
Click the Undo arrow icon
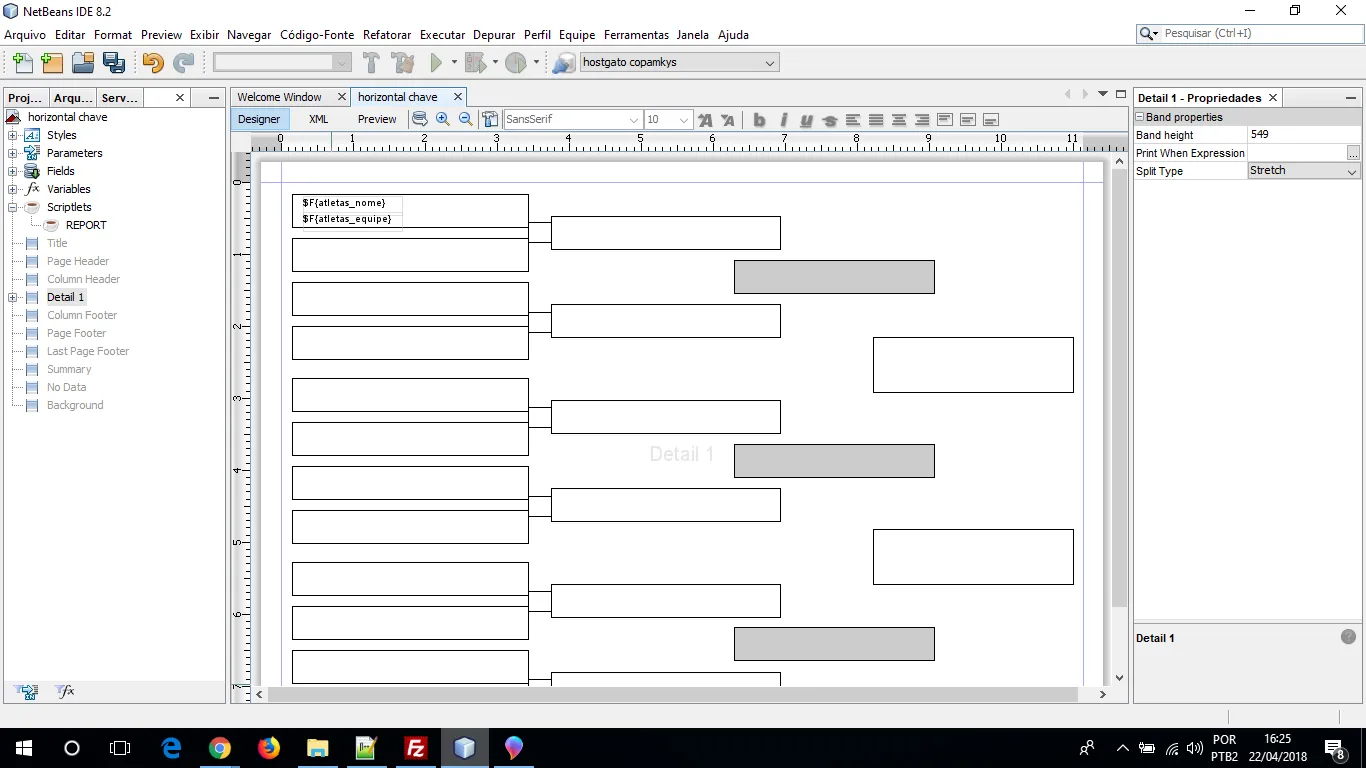pos(152,62)
